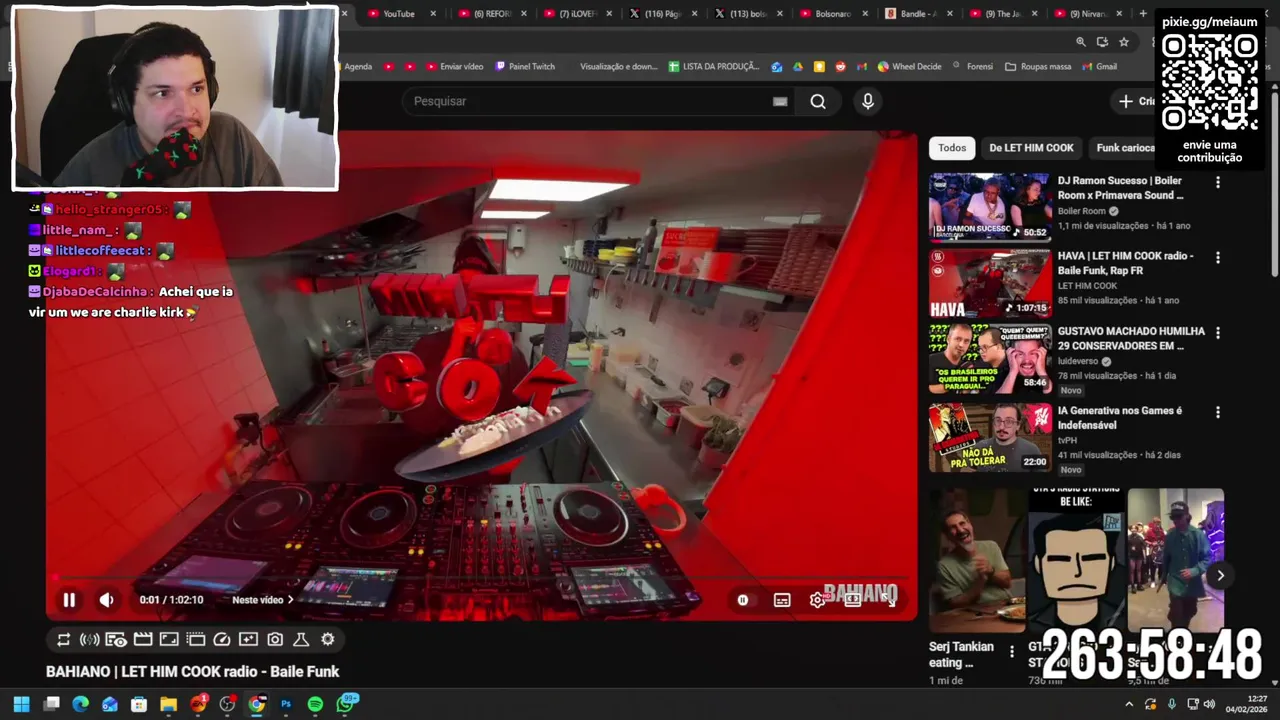
Task: Enter fullscreen in the player
Action: point(889,599)
